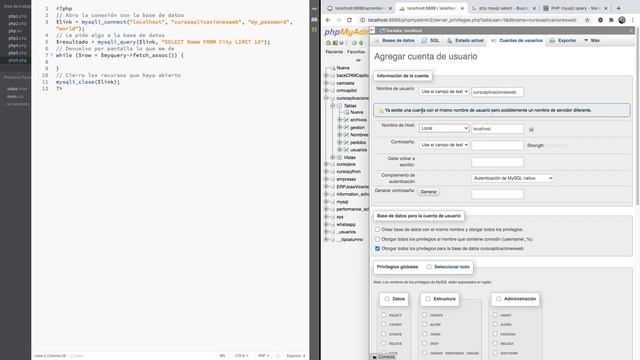Open the browser extensions puzzle icon
Viewport: 640px width, 360px height.
click(611, 20)
